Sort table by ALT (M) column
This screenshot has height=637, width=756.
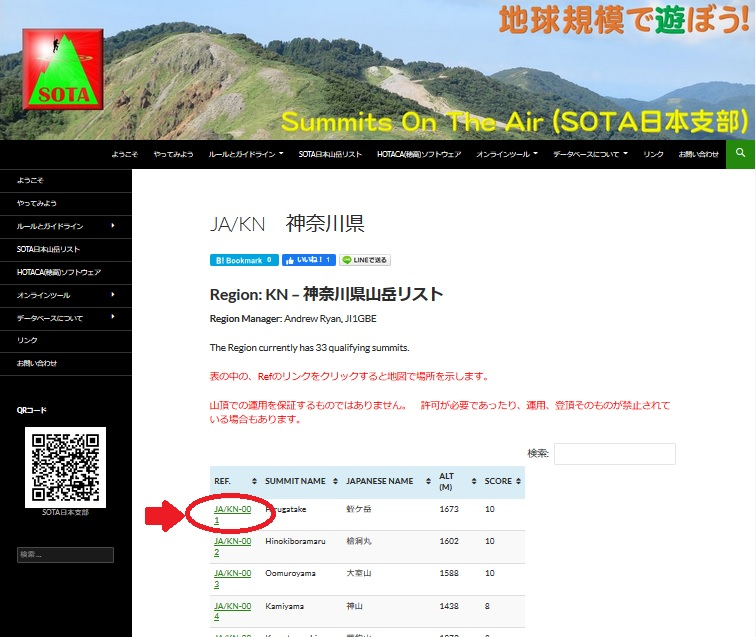474,481
